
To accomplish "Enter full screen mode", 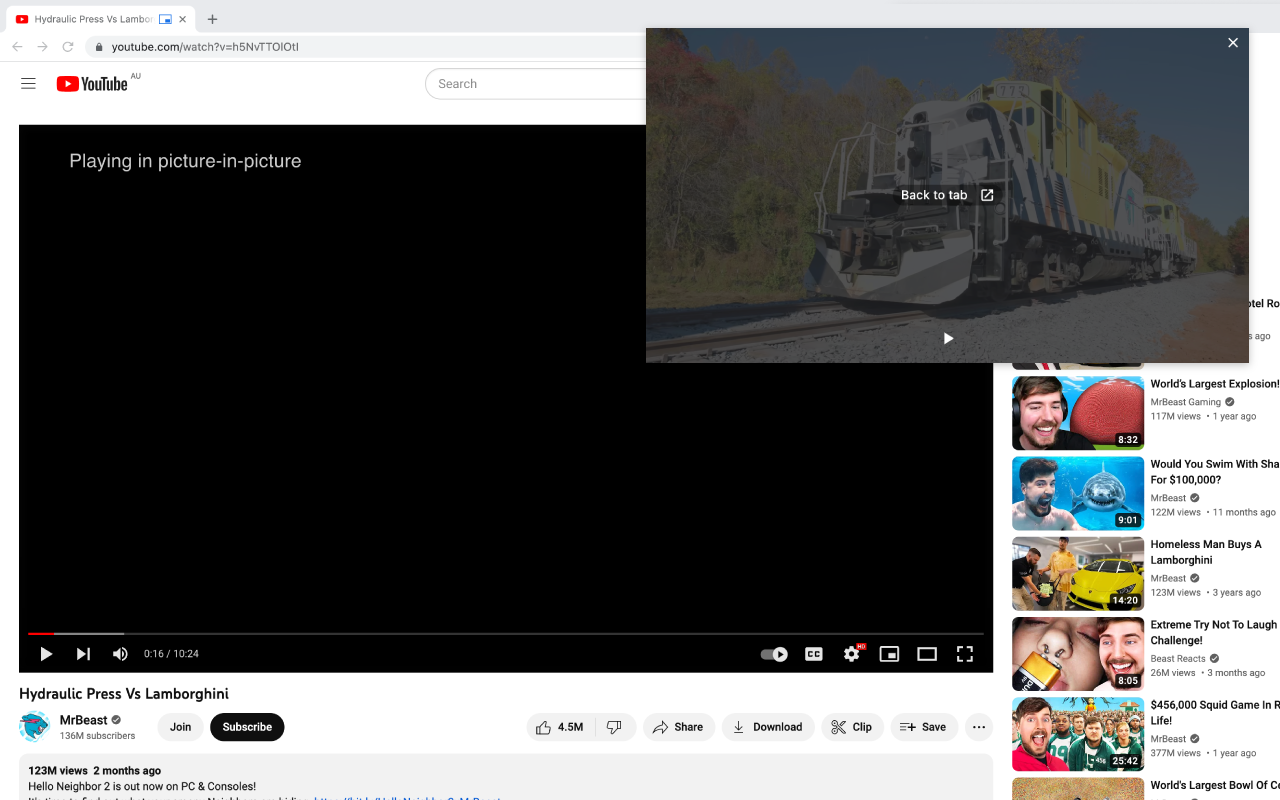I will pyautogui.click(x=965, y=654).
